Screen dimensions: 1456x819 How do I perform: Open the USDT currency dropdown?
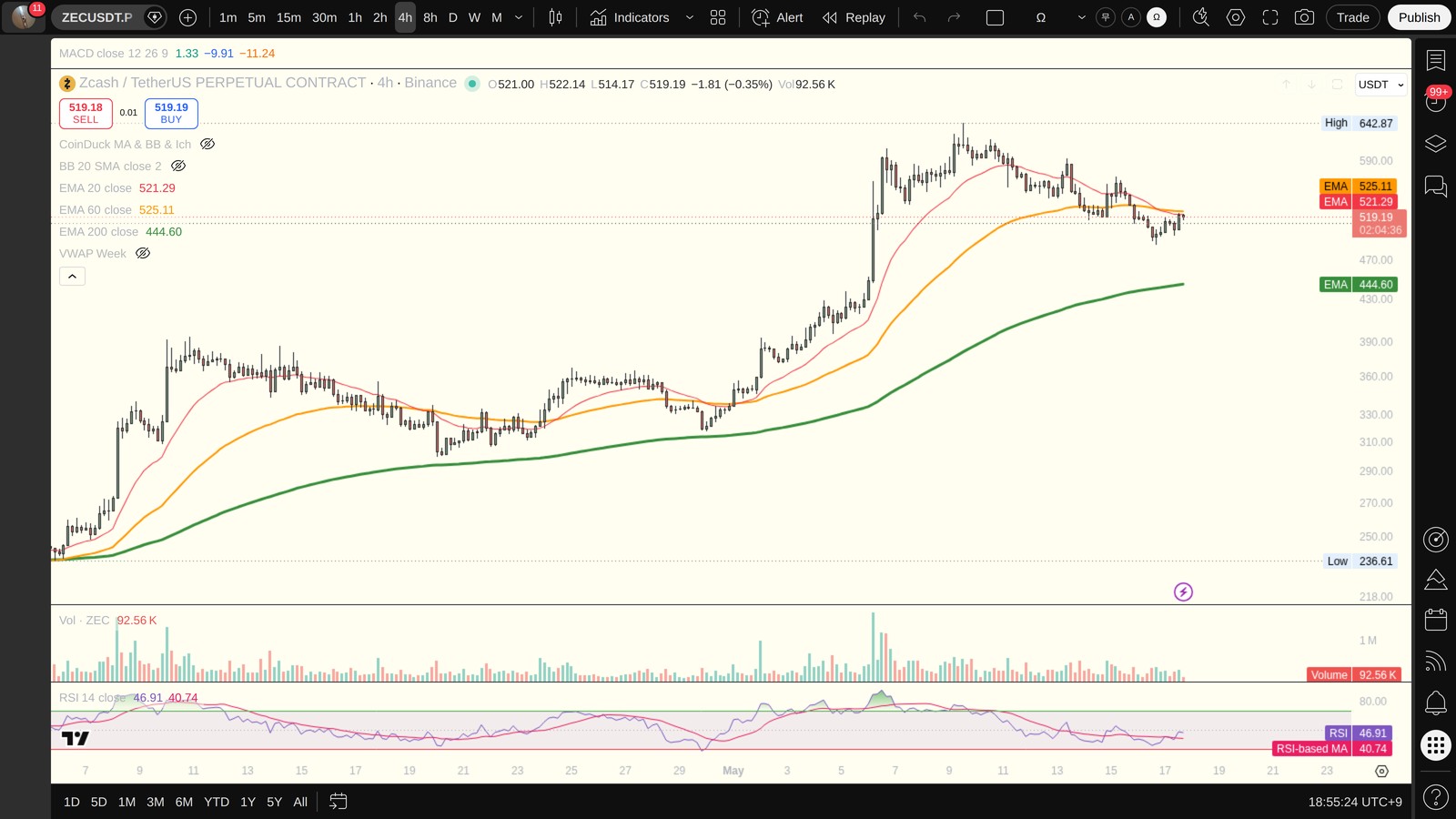click(x=1380, y=85)
